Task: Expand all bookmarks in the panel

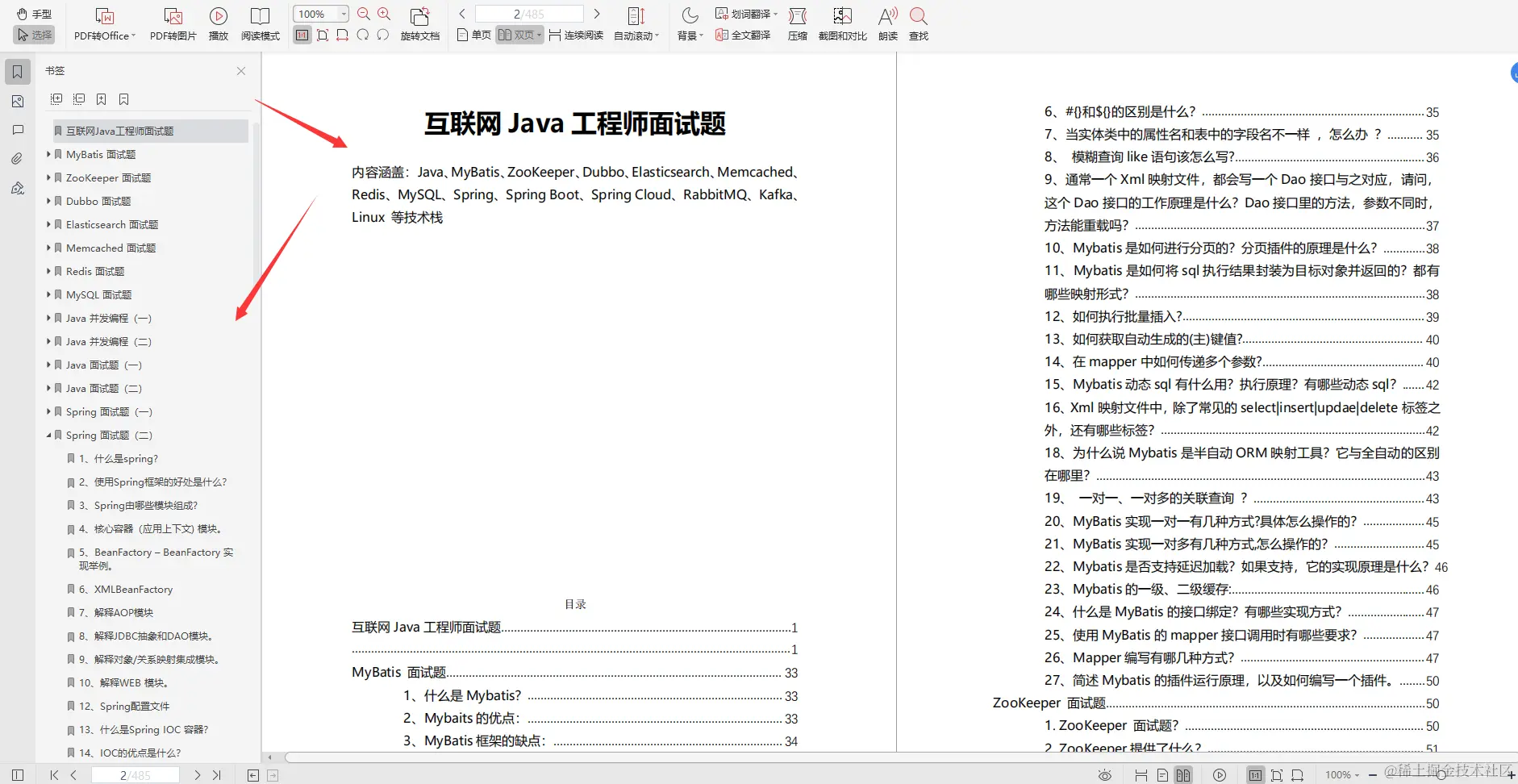Action: [x=56, y=99]
